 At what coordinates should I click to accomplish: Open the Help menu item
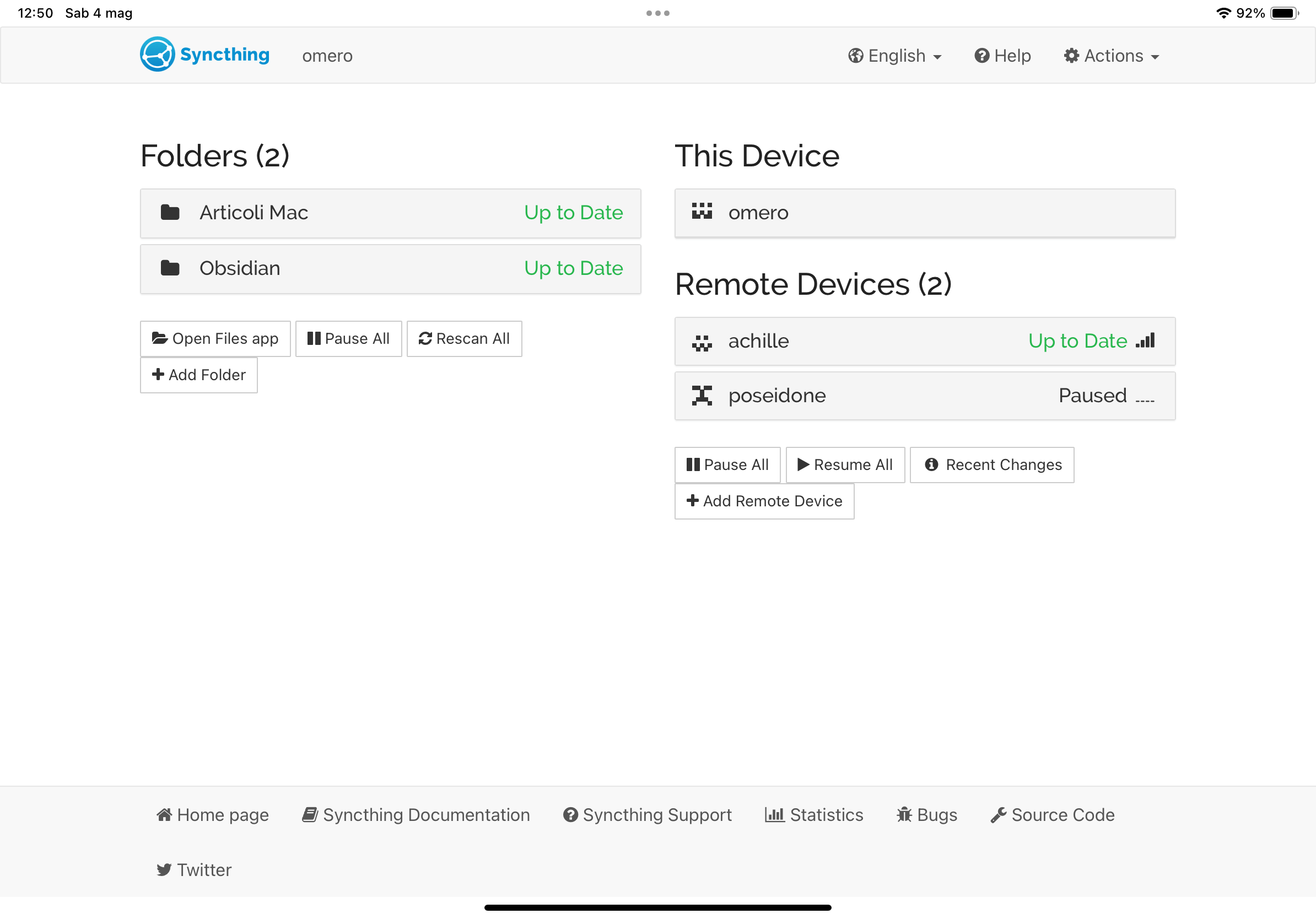(x=1002, y=56)
